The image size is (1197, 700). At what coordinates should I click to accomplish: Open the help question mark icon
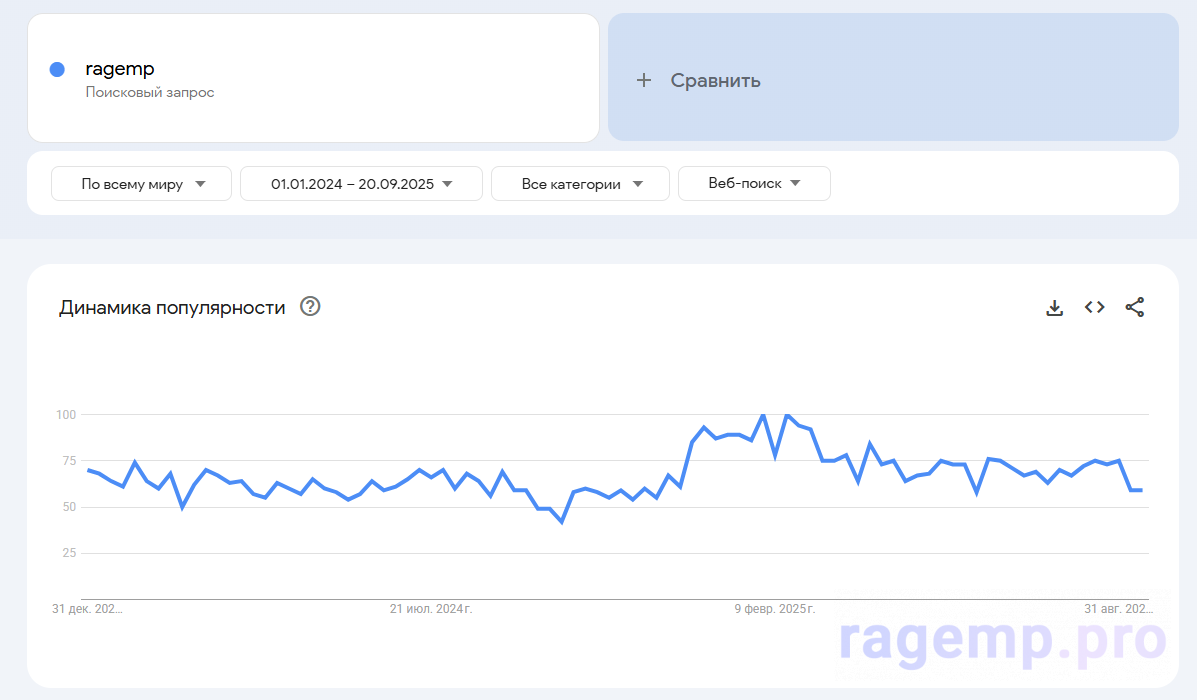click(x=310, y=306)
